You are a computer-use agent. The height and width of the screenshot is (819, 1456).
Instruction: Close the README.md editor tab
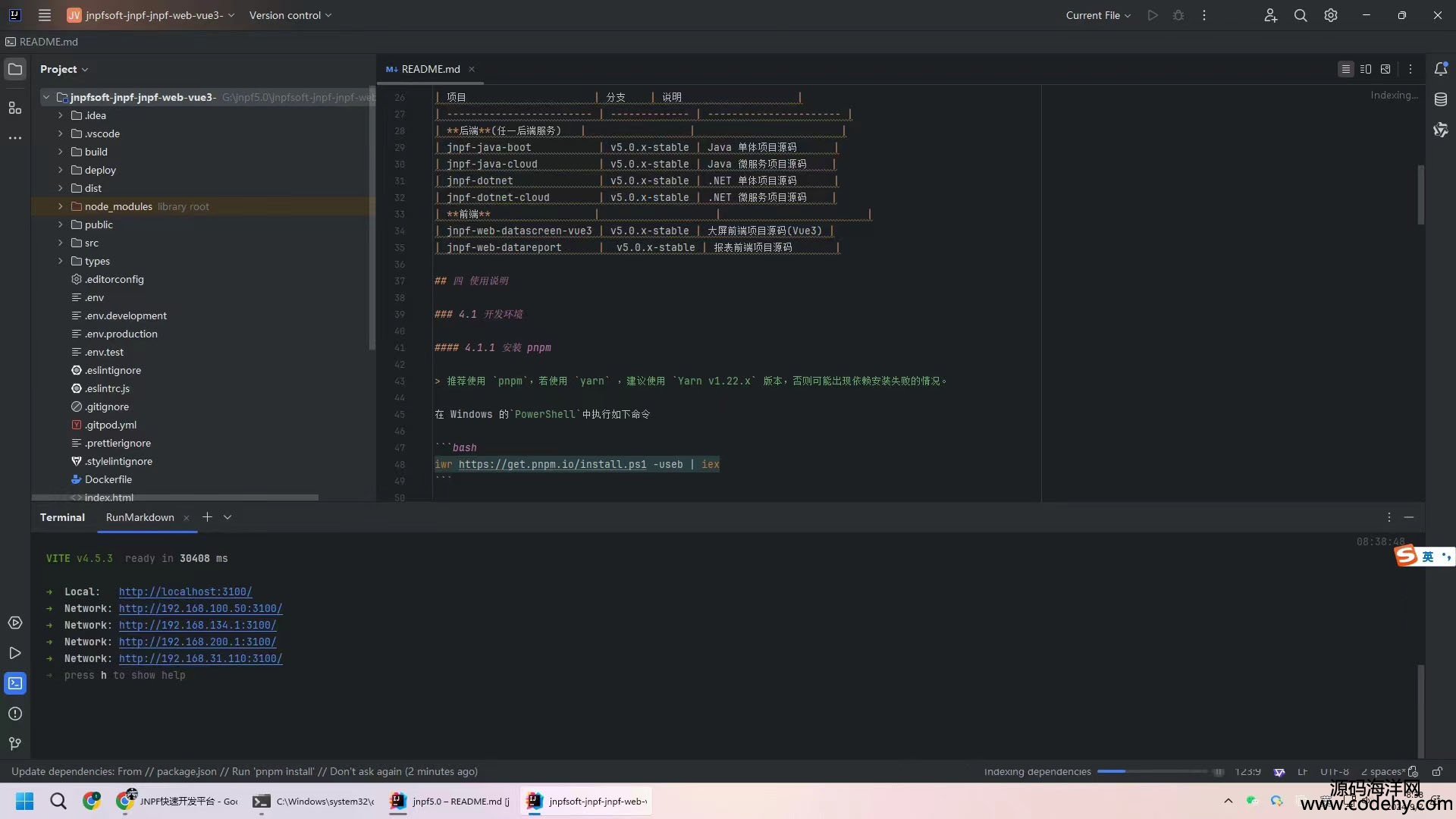472,69
